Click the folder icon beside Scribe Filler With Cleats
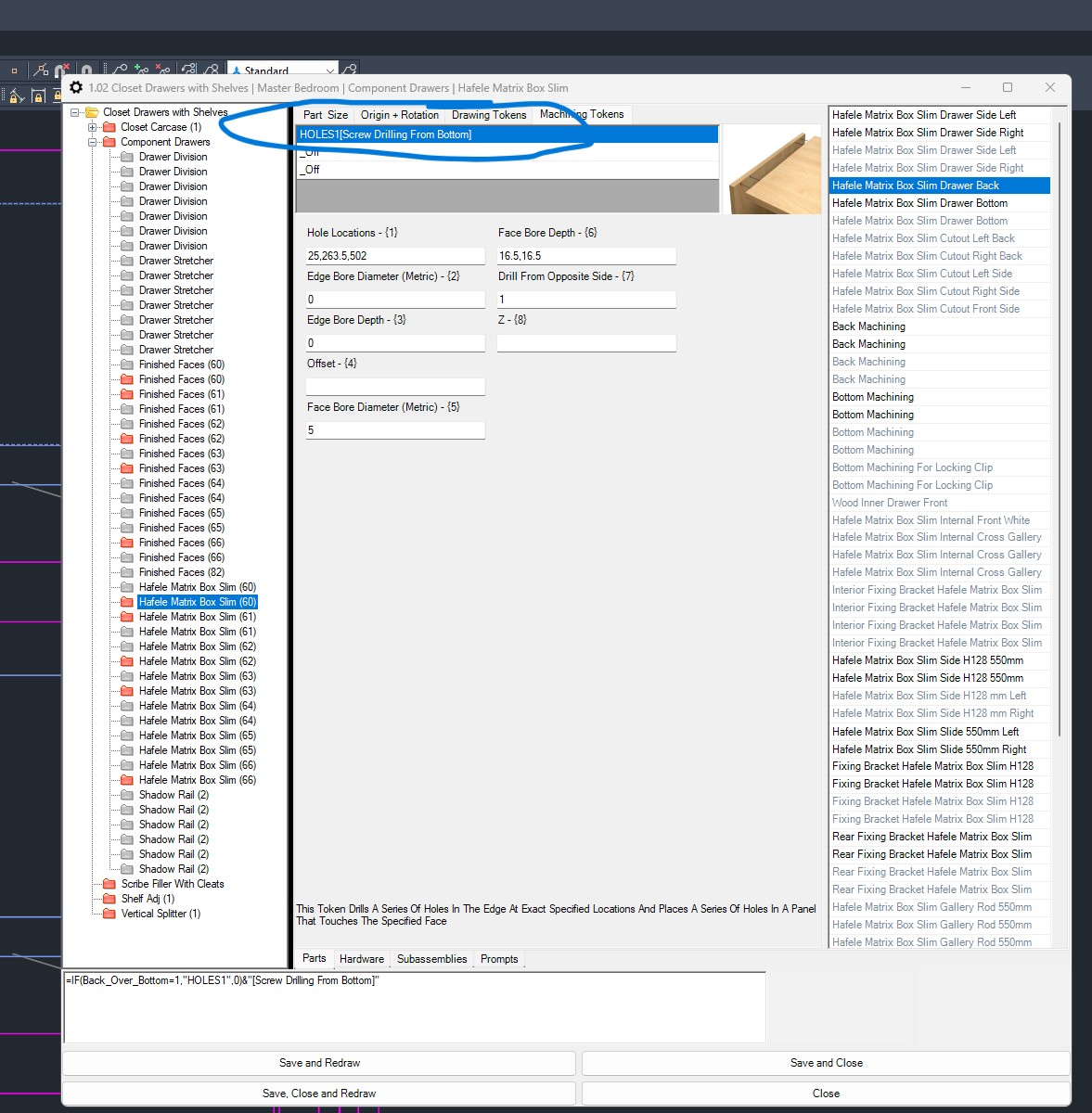The height and width of the screenshot is (1113, 1092). pyautogui.click(x=109, y=884)
